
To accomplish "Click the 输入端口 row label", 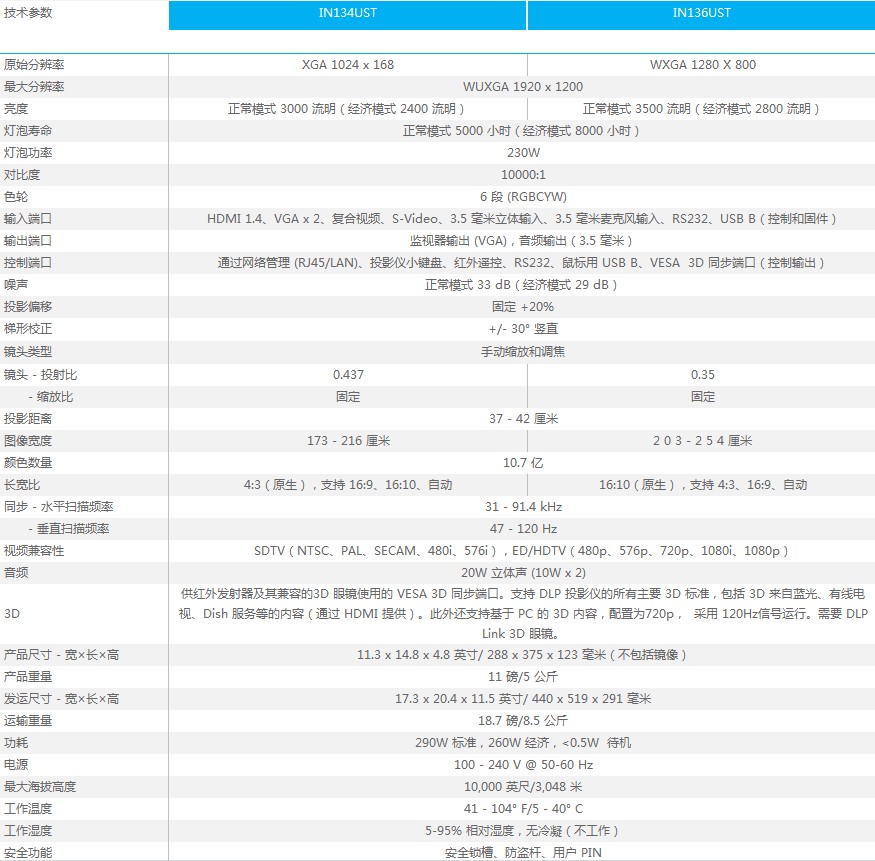I will pos(28,219).
